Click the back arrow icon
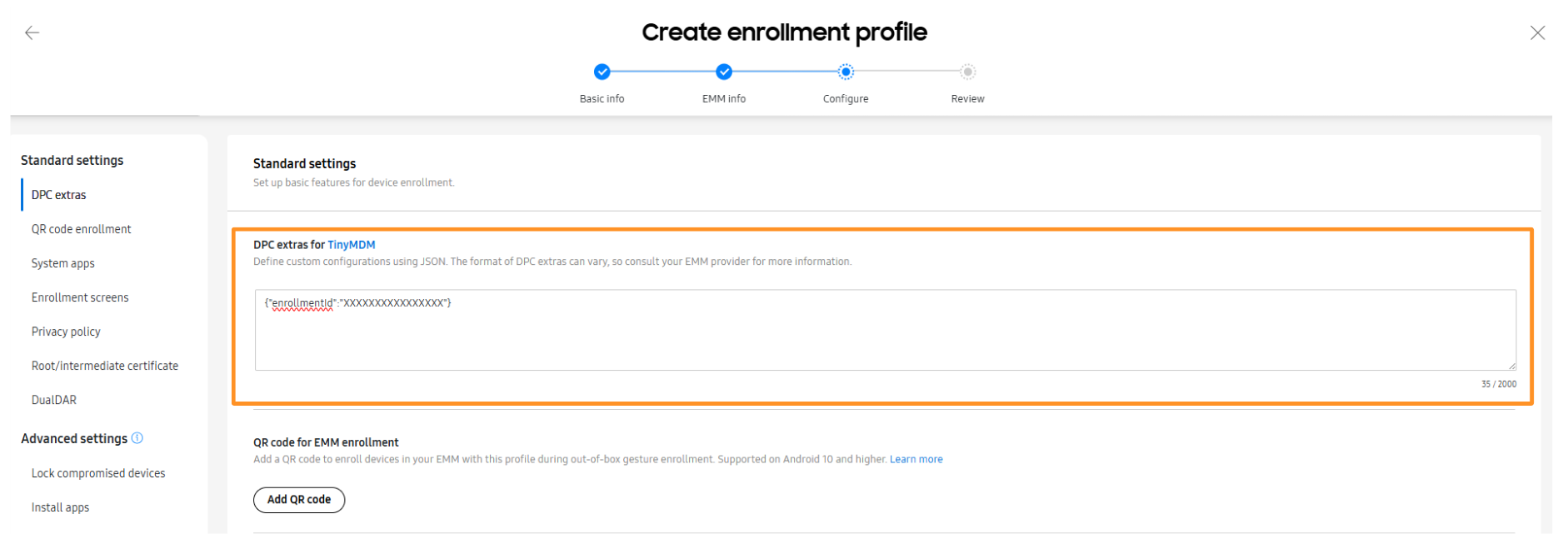This screenshot has width=1568, height=544. pyautogui.click(x=32, y=32)
